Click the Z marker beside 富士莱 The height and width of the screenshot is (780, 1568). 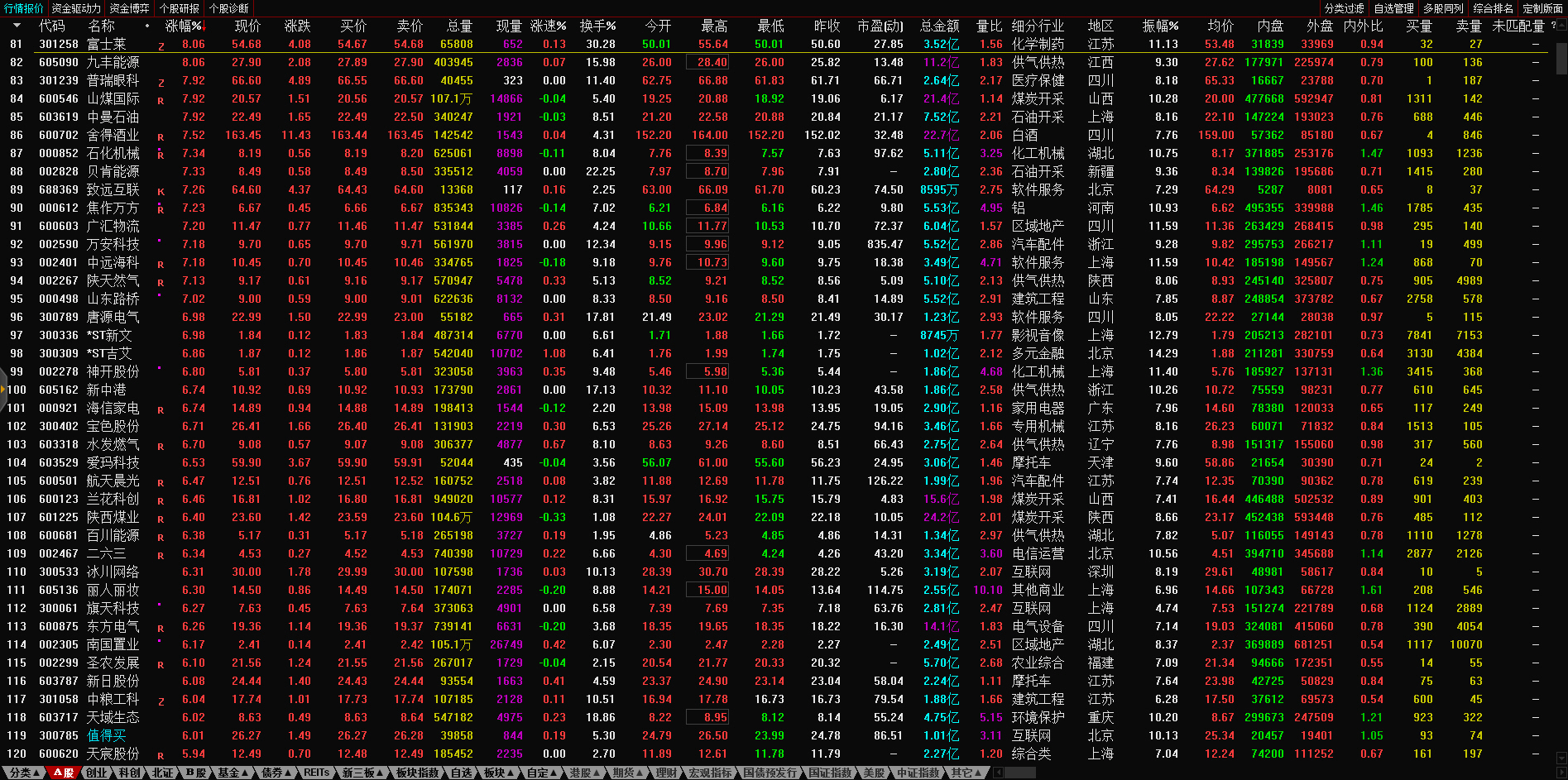161,45
